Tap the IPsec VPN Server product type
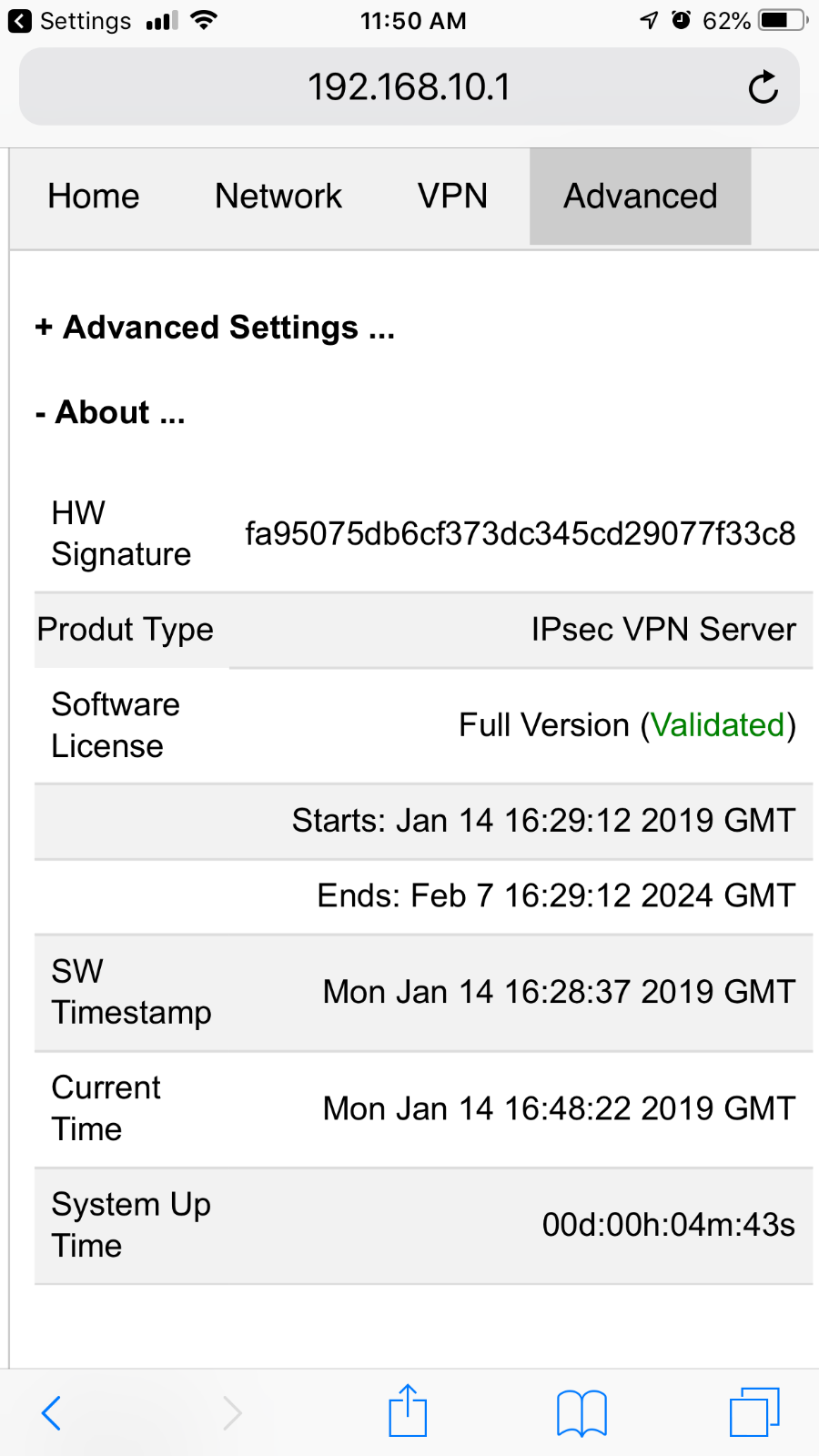Viewport: 819px width, 1456px height. pos(664,630)
